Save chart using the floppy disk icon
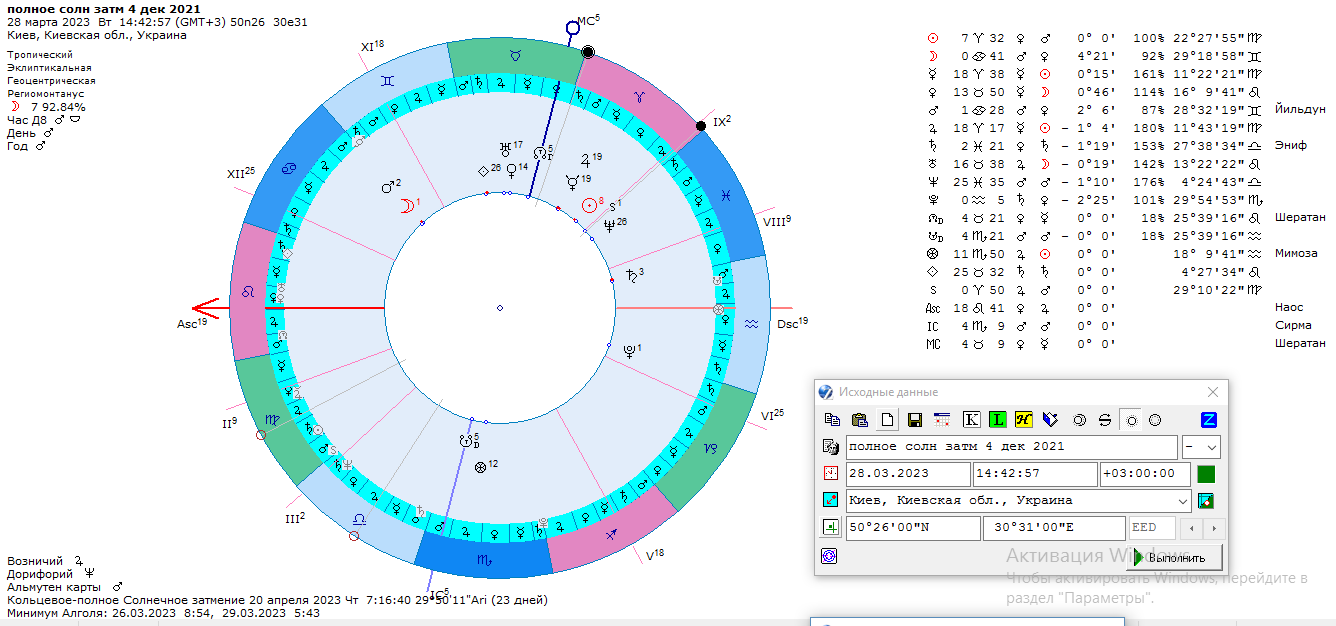Image resolution: width=1336 pixels, height=626 pixels. (913, 419)
